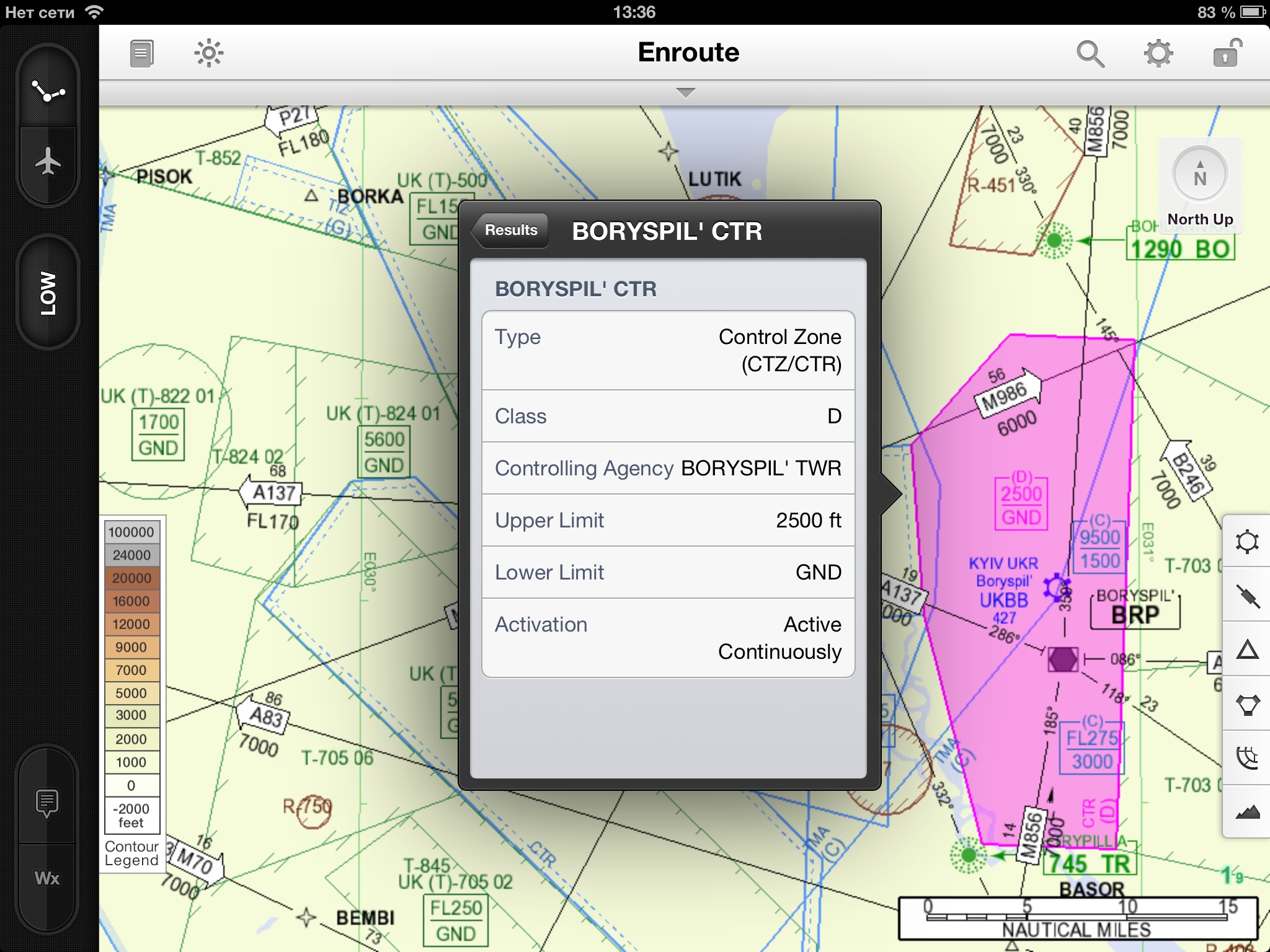Image resolution: width=1270 pixels, height=952 pixels.
Task: Adjust brightness with the sun icon
Action: point(208,53)
